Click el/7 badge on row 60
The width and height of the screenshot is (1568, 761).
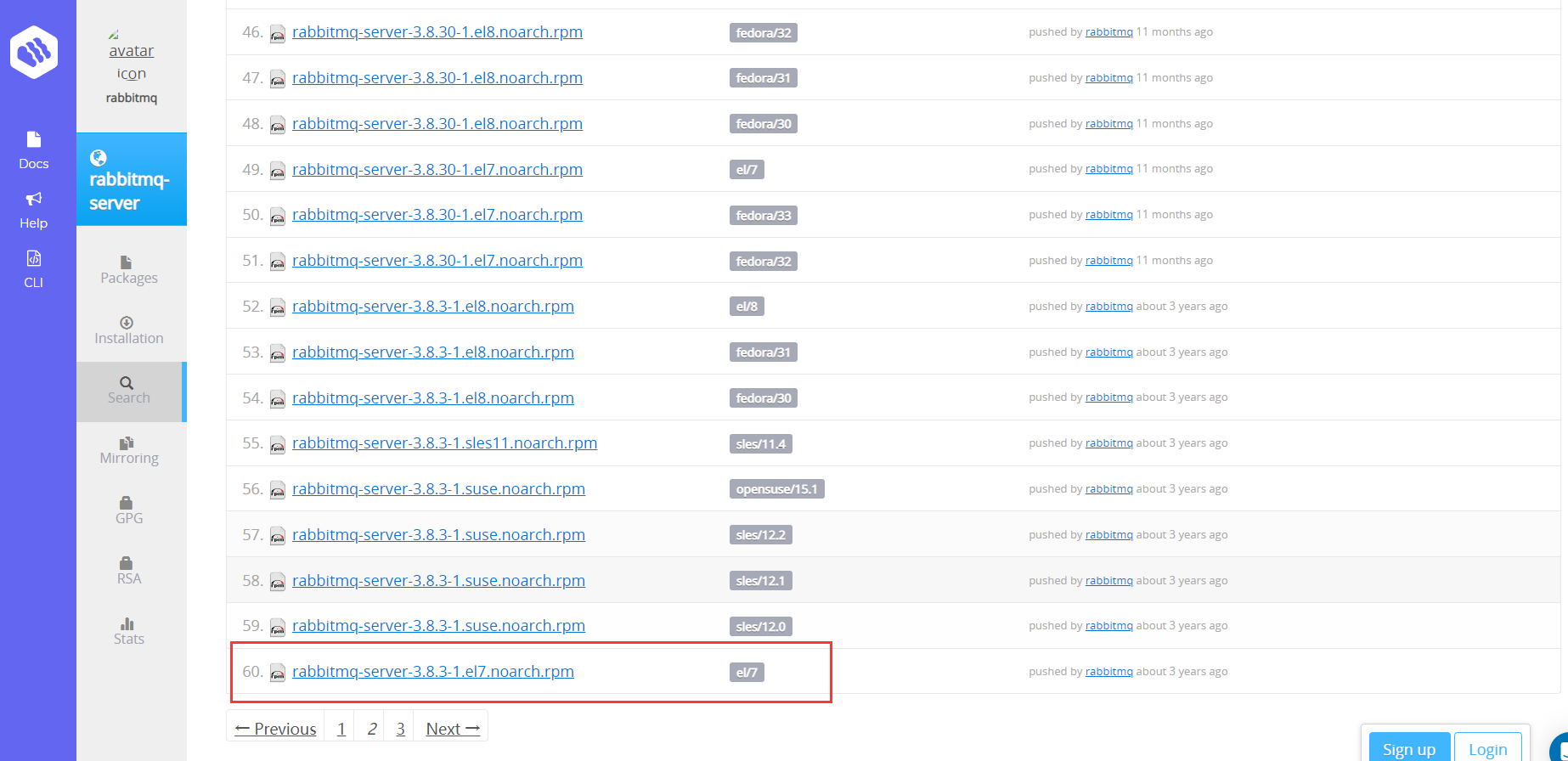tap(747, 673)
